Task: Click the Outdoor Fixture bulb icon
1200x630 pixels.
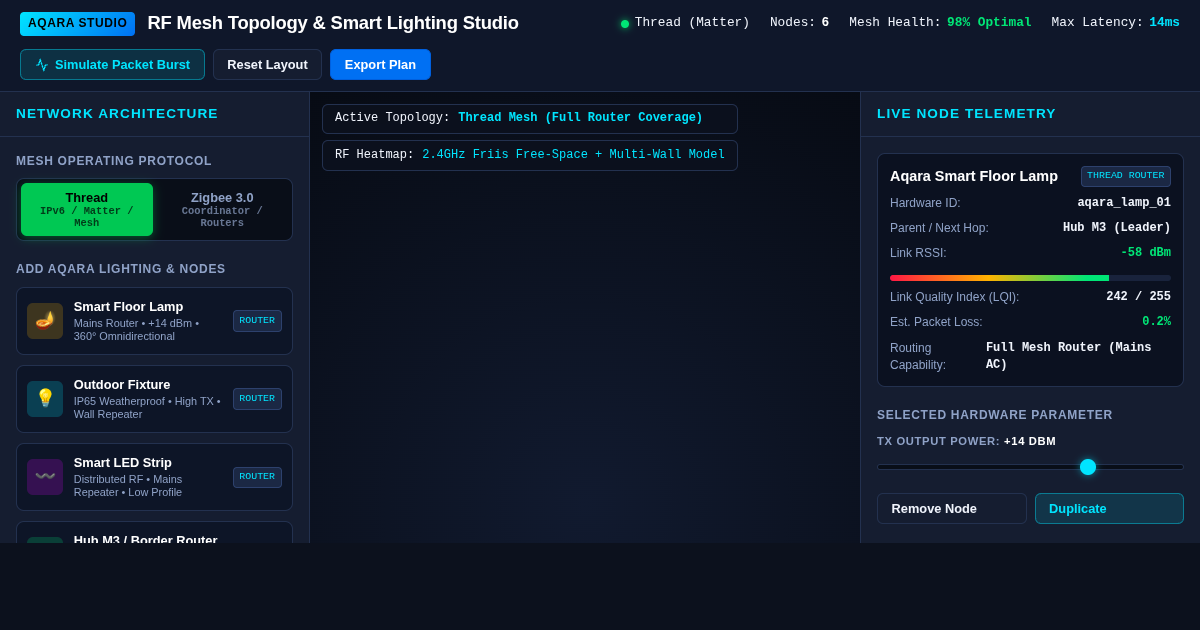Action: [x=45, y=398]
